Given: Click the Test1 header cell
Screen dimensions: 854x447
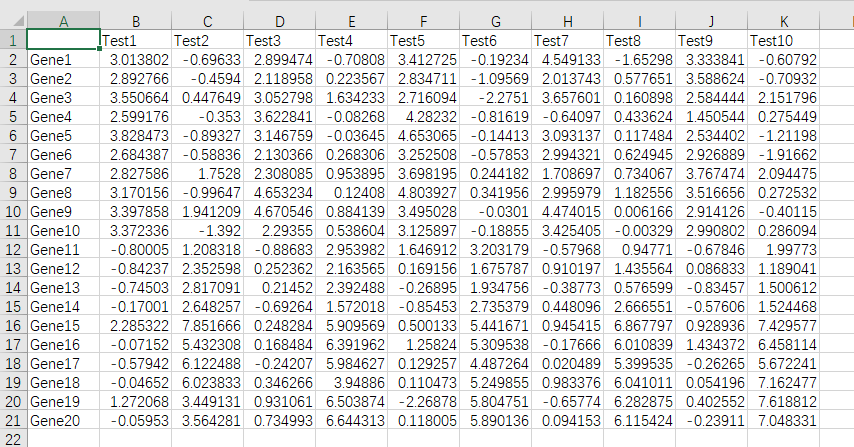Looking at the screenshot, I should [135, 40].
